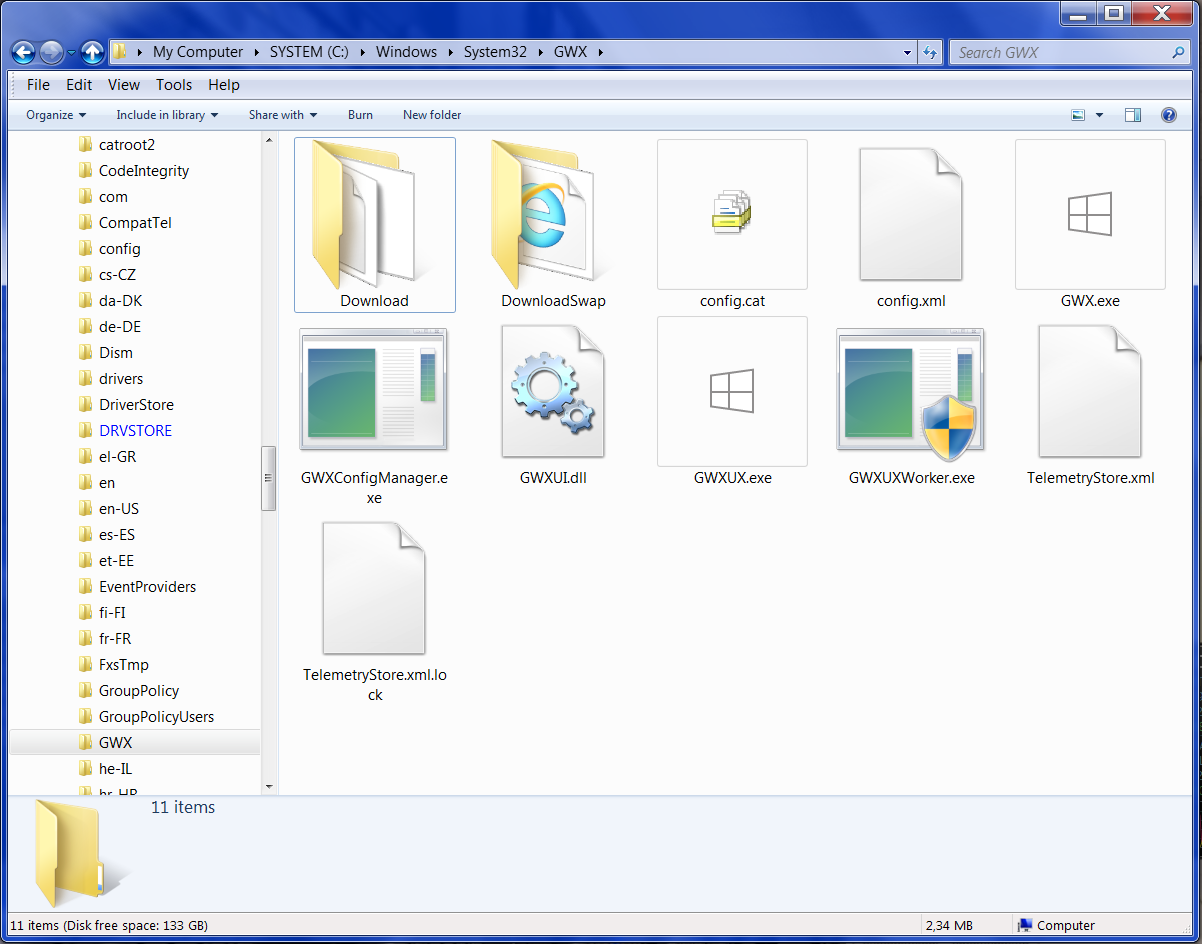Select the Dism folder in tree
The width and height of the screenshot is (1202, 944).
coord(116,353)
